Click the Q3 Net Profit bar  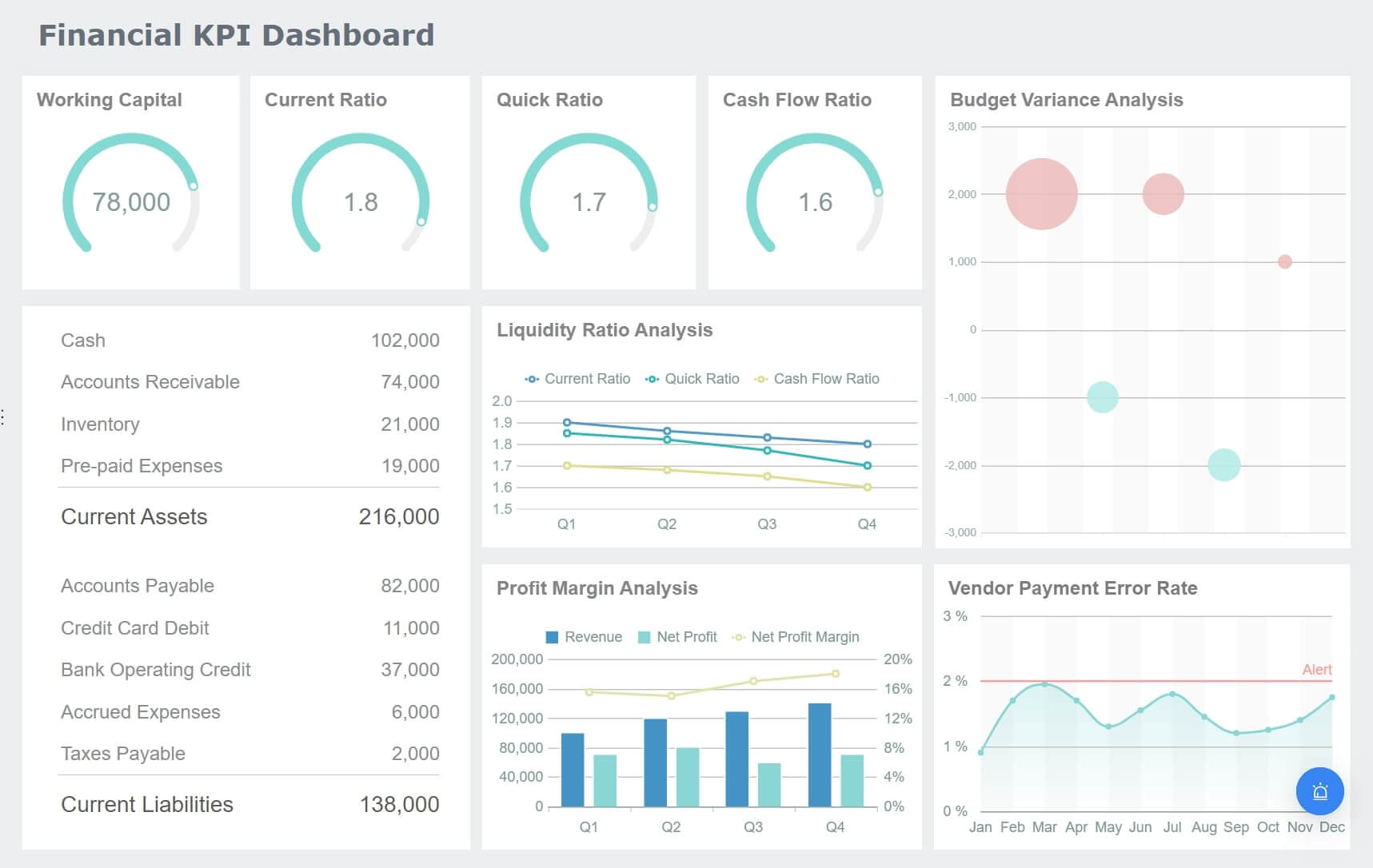tap(769, 785)
